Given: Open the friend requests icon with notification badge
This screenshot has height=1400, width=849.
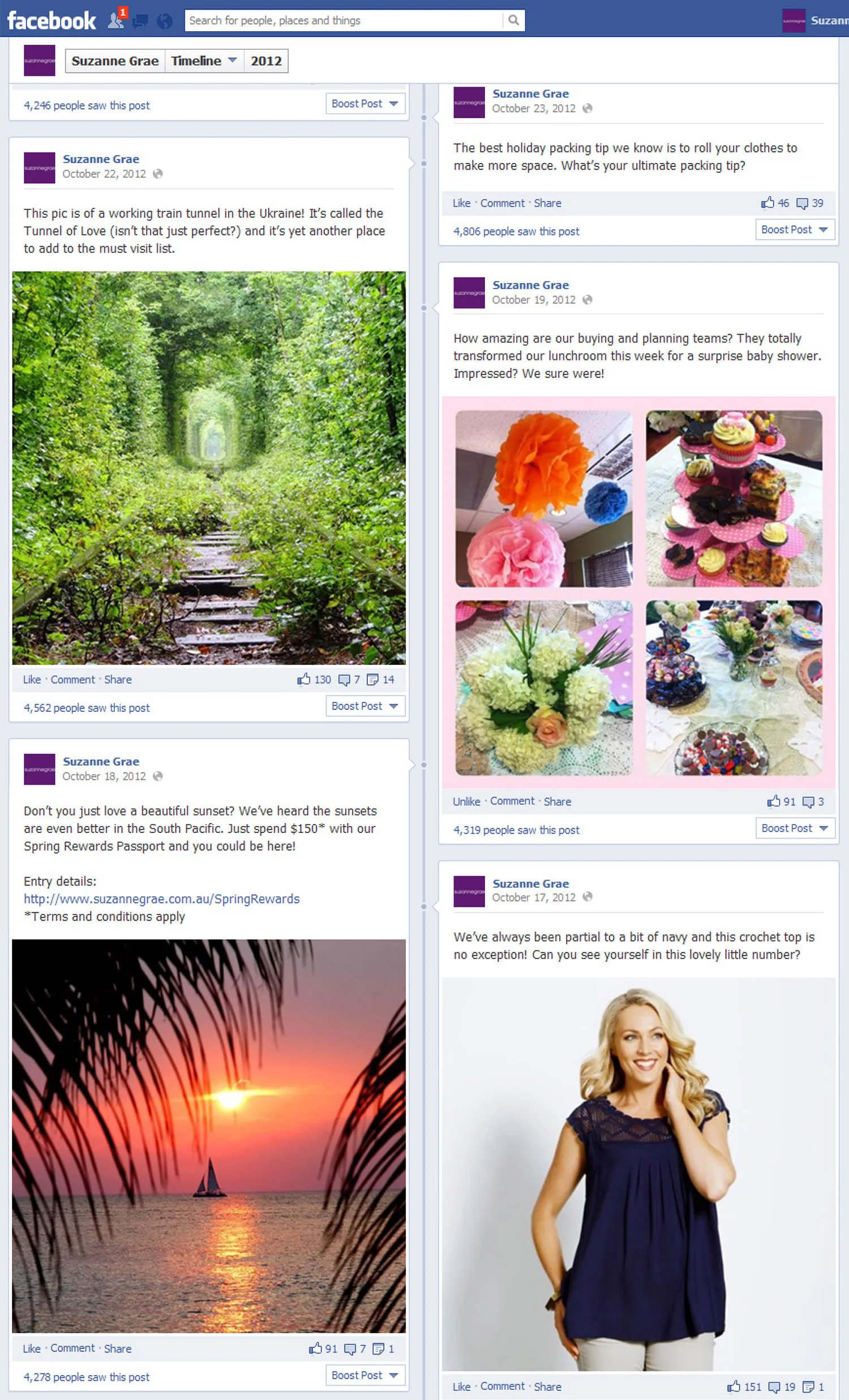Looking at the screenshot, I should (117, 20).
